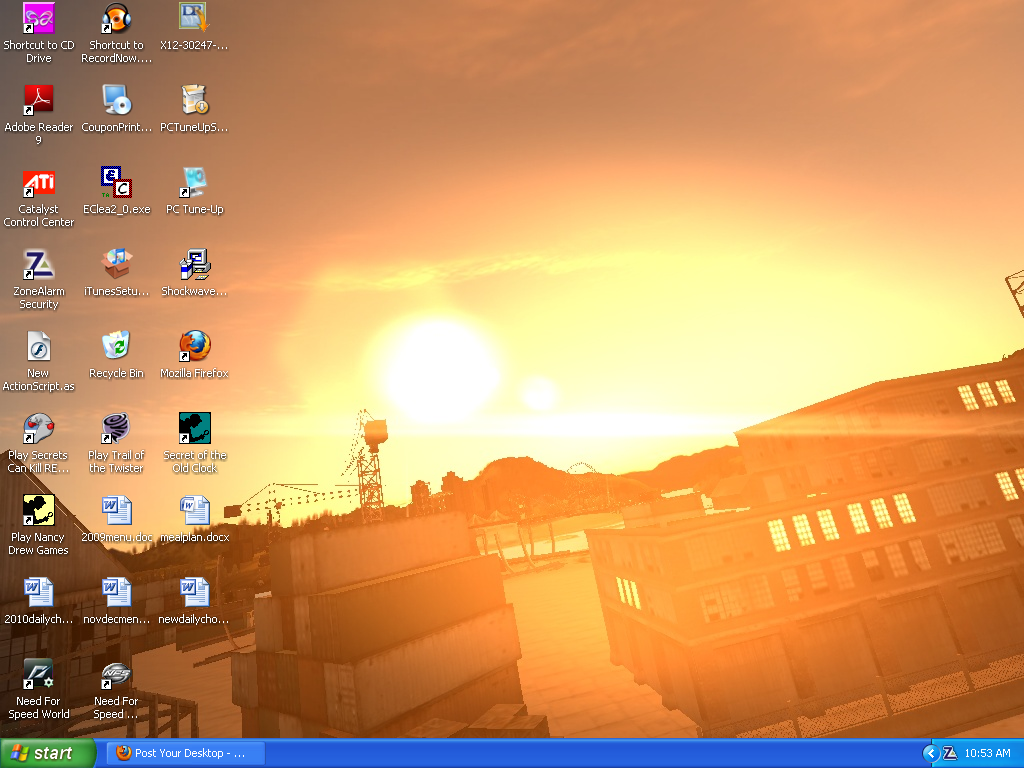
Task: Click the taskbar clock showing 10:53 AM
Action: (x=987, y=753)
